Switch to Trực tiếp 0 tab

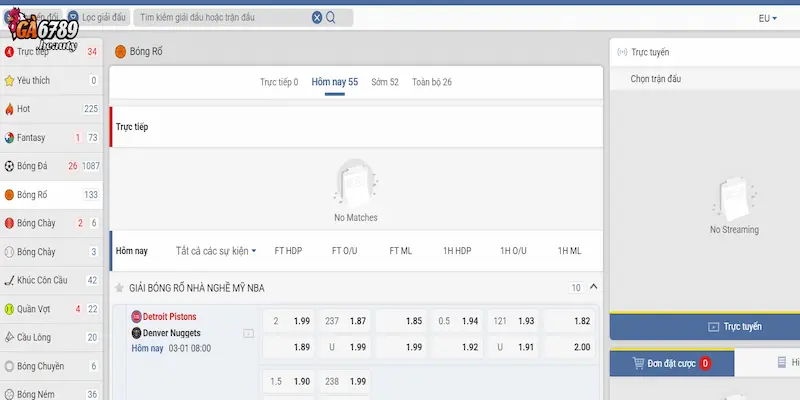[x=279, y=82]
